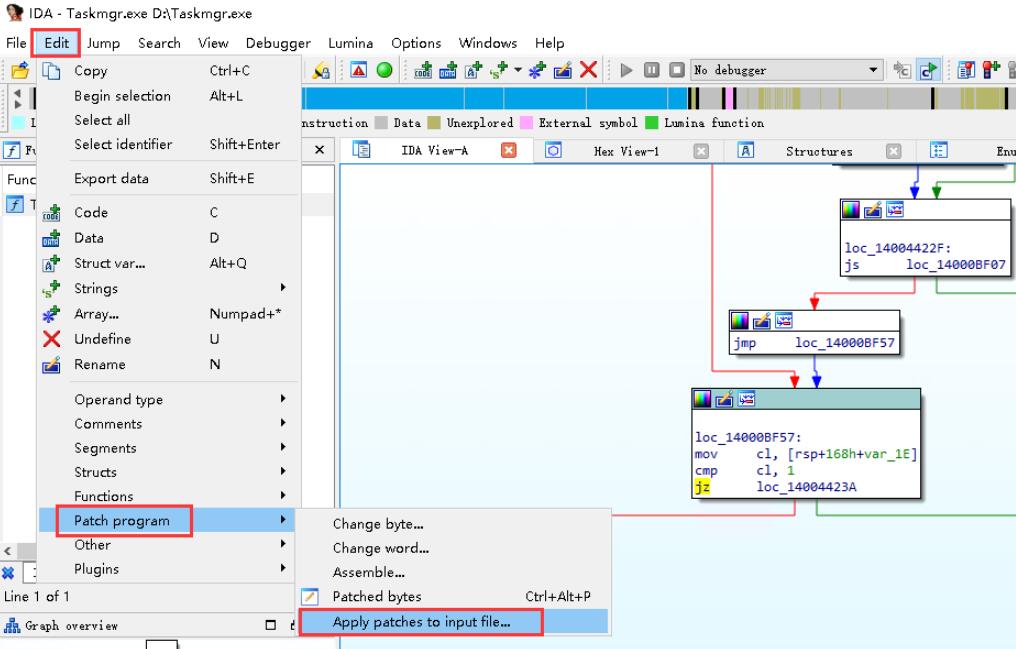Click the Strings icon in the toolbar
Image resolution: width=1016 pixels, height=649 pixels.
coord(499,70)
